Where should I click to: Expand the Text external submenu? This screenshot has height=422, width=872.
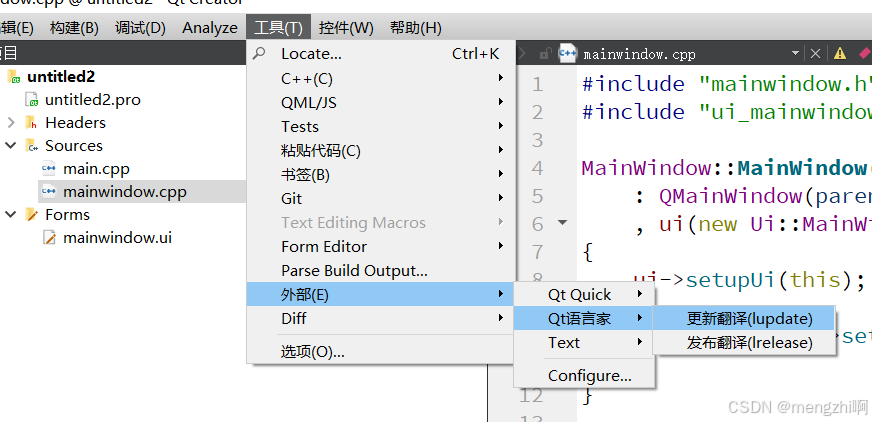coord(584,342)
